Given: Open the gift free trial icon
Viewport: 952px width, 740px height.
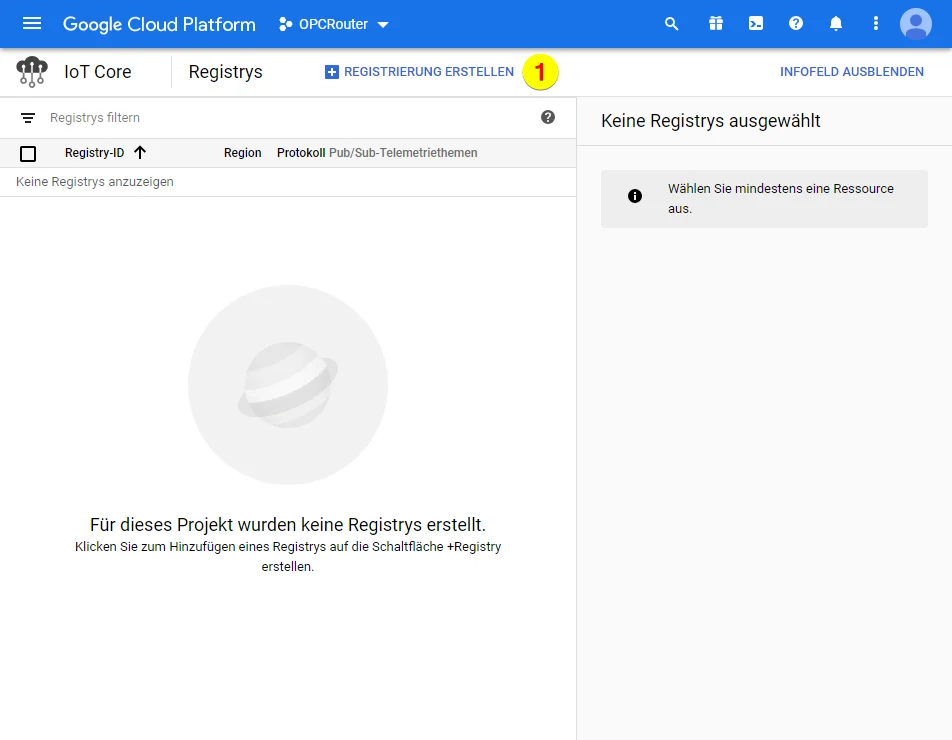Looking at the screenshot, I should coord(716,24).
